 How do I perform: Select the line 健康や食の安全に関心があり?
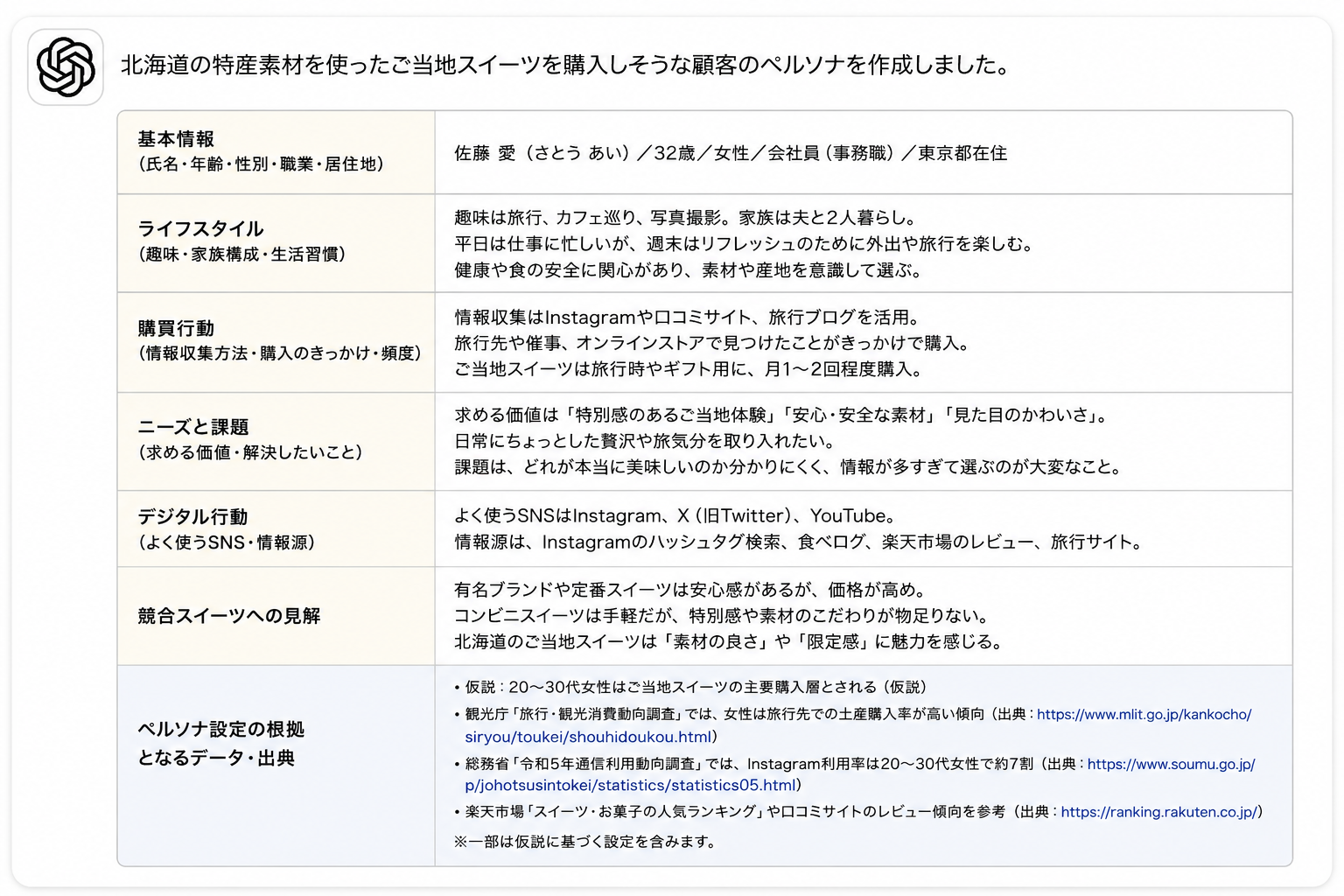tap(689, 270)
